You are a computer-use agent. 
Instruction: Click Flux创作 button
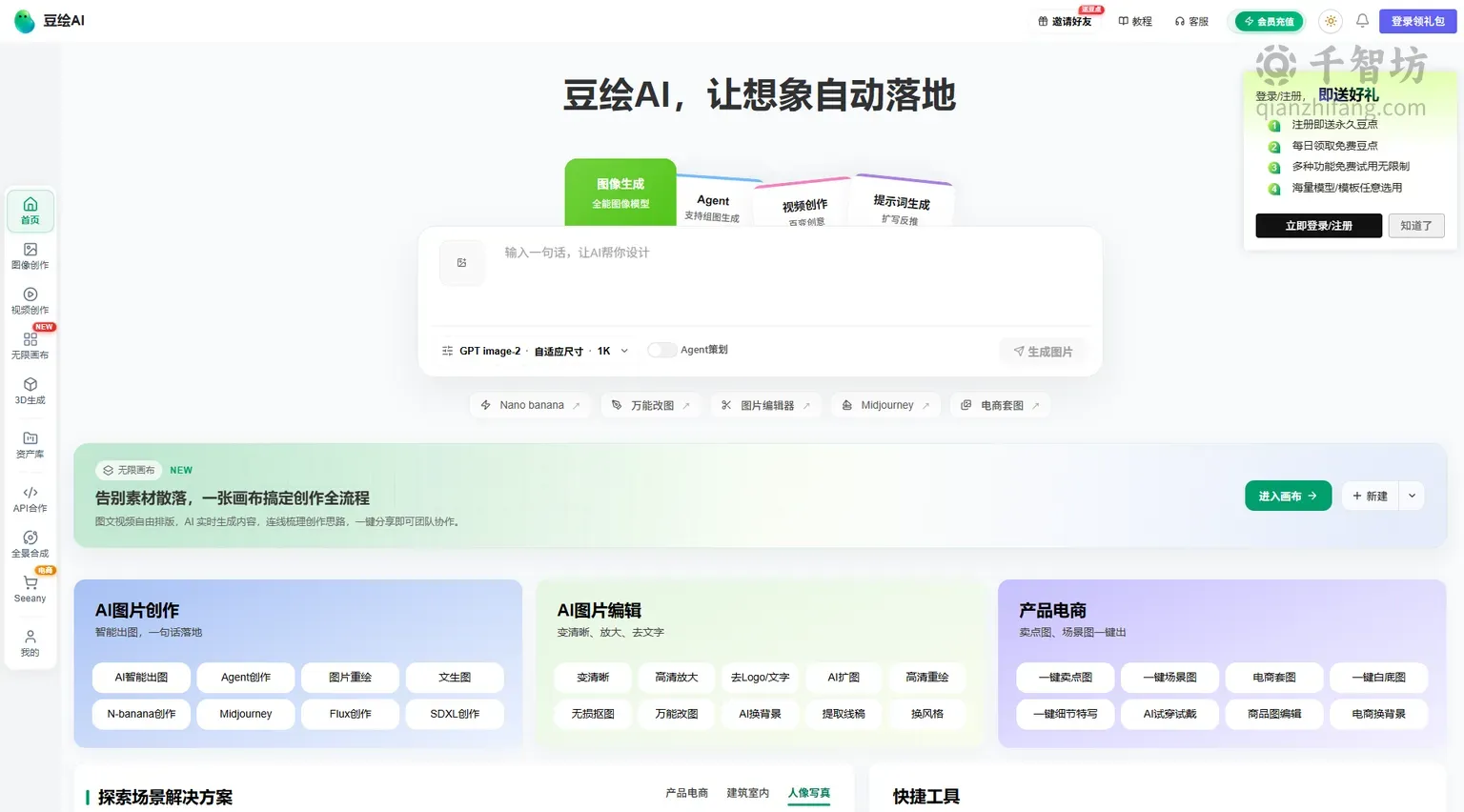point(350,714)
